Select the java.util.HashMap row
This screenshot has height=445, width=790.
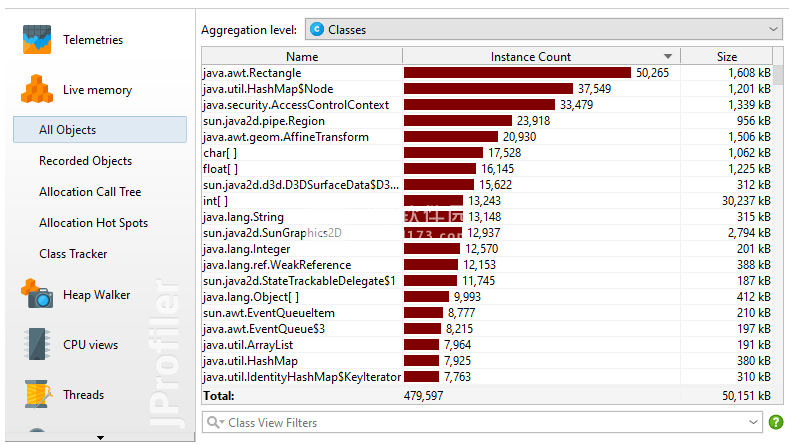click(x=487, y=361)
